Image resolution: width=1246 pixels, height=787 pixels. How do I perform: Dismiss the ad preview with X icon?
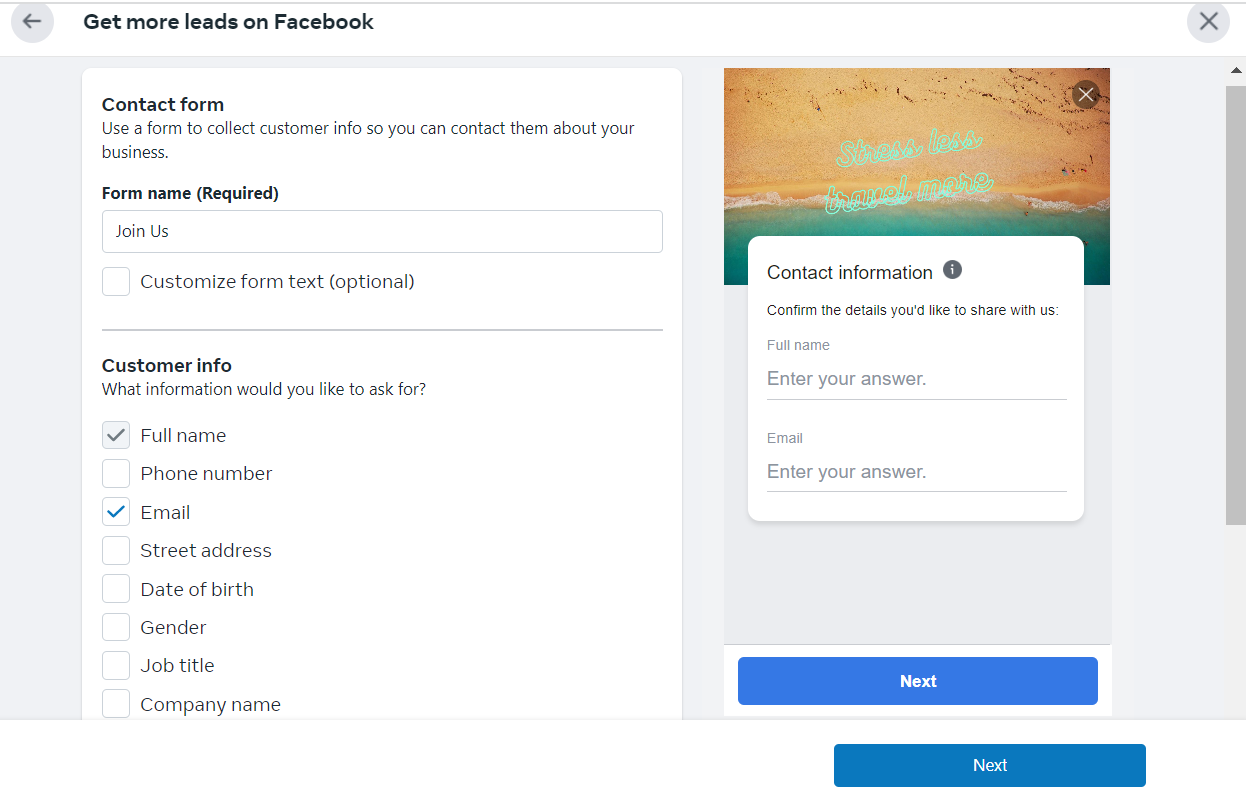pyautogui.click(x=1085, y=95)
